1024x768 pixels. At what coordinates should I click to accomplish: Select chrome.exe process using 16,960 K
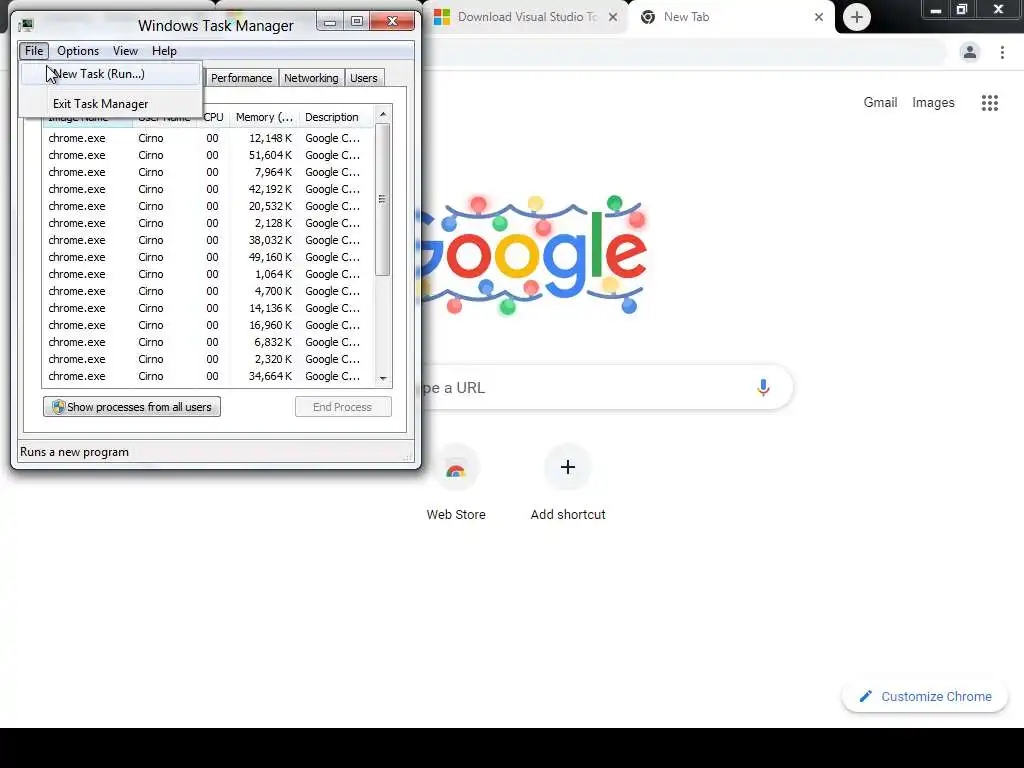click(208, 325)
